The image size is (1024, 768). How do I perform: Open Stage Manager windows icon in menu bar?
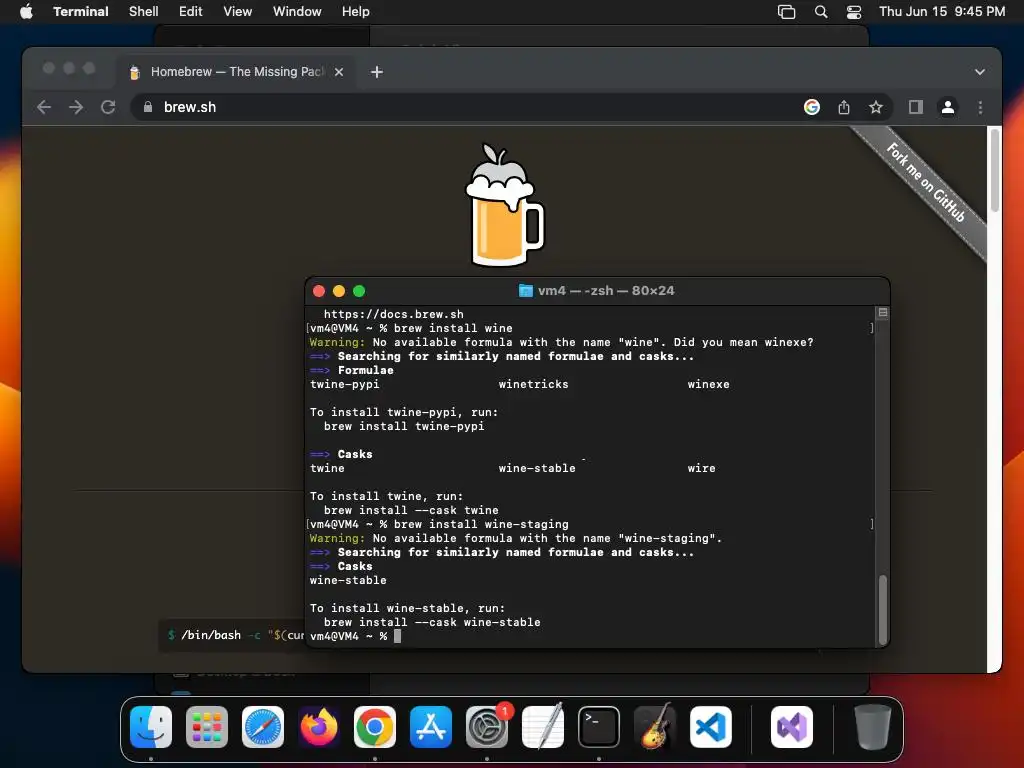(786, 12)
